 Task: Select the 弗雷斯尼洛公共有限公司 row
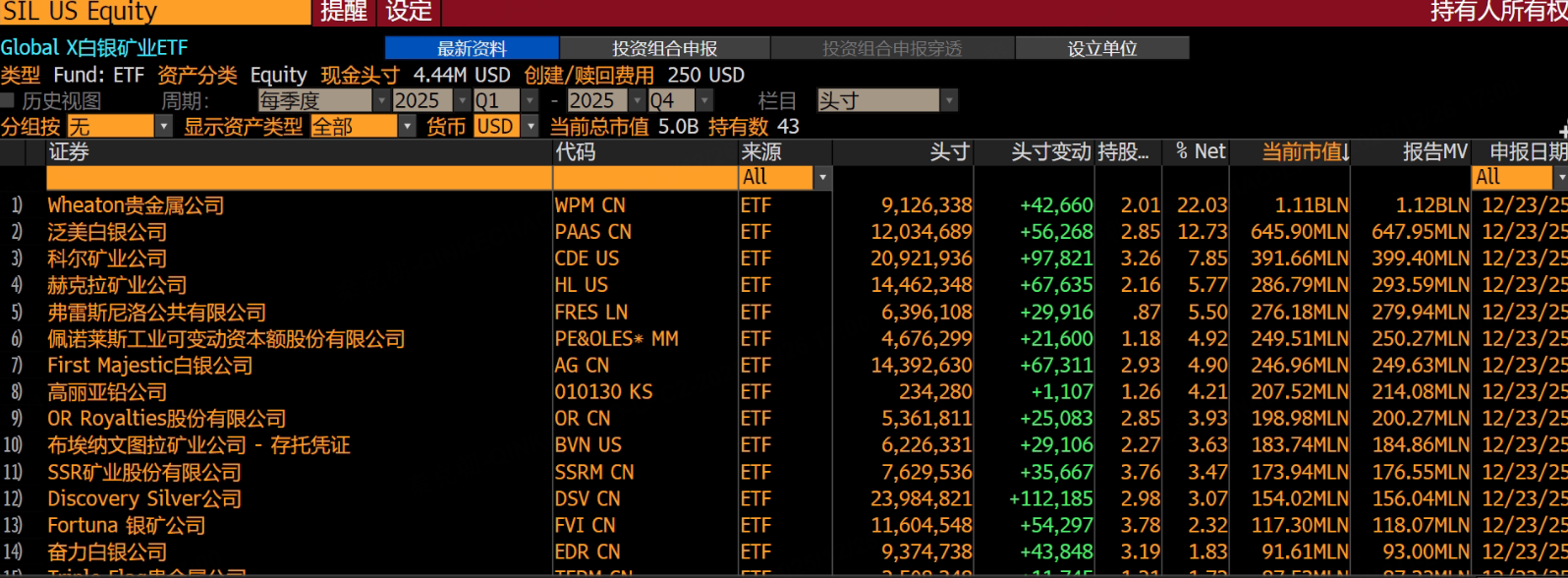point(784,312)
